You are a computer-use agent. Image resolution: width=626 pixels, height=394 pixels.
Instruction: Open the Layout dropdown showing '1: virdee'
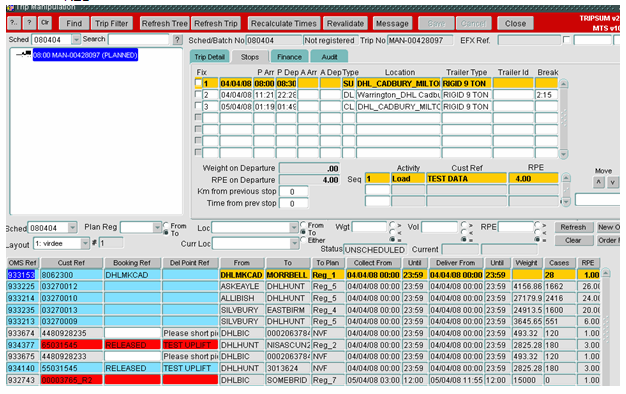(85, 243)
